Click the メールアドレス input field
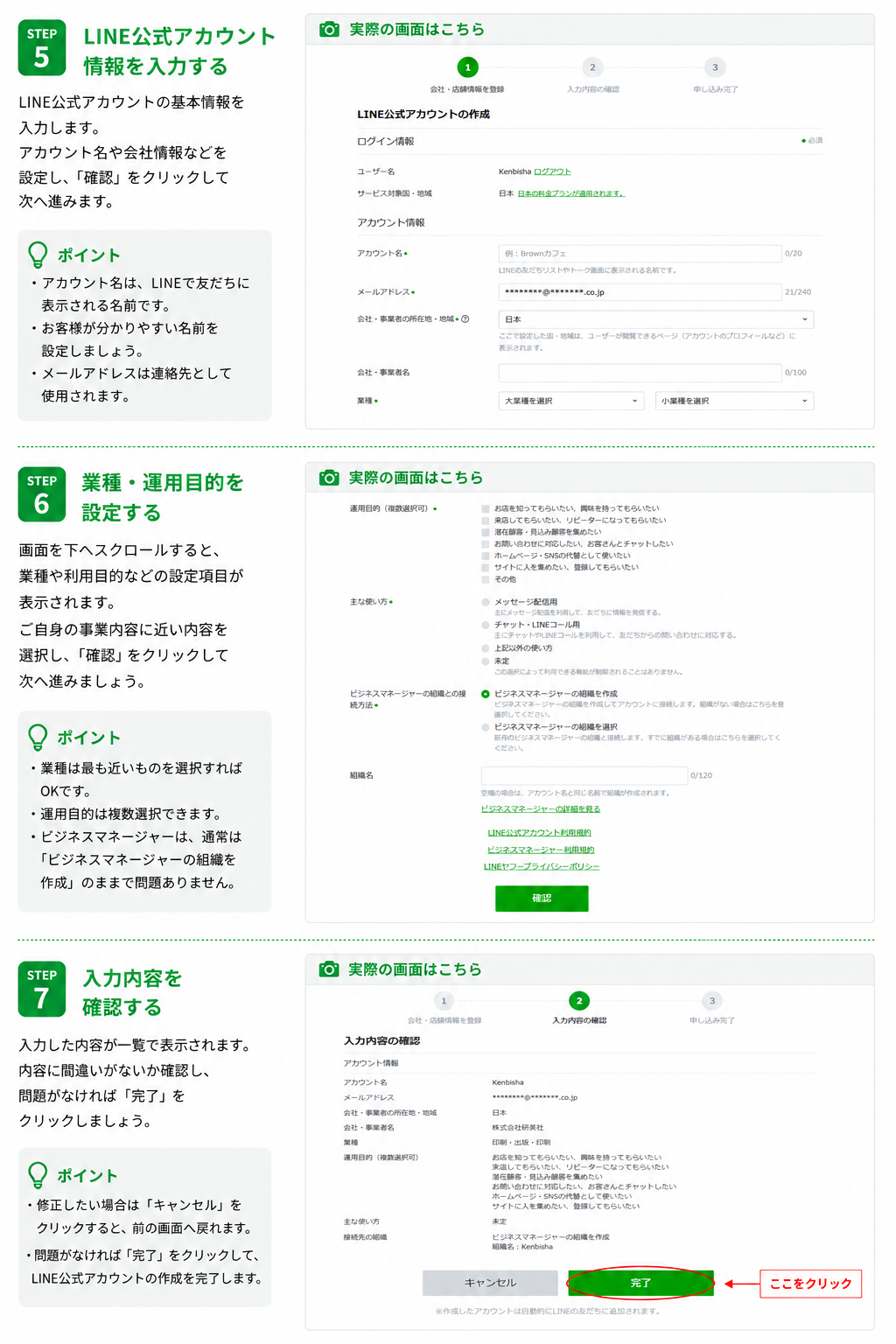Image resolution: width=896 pixels, height=1344 pixels. [x=640, y=292]
